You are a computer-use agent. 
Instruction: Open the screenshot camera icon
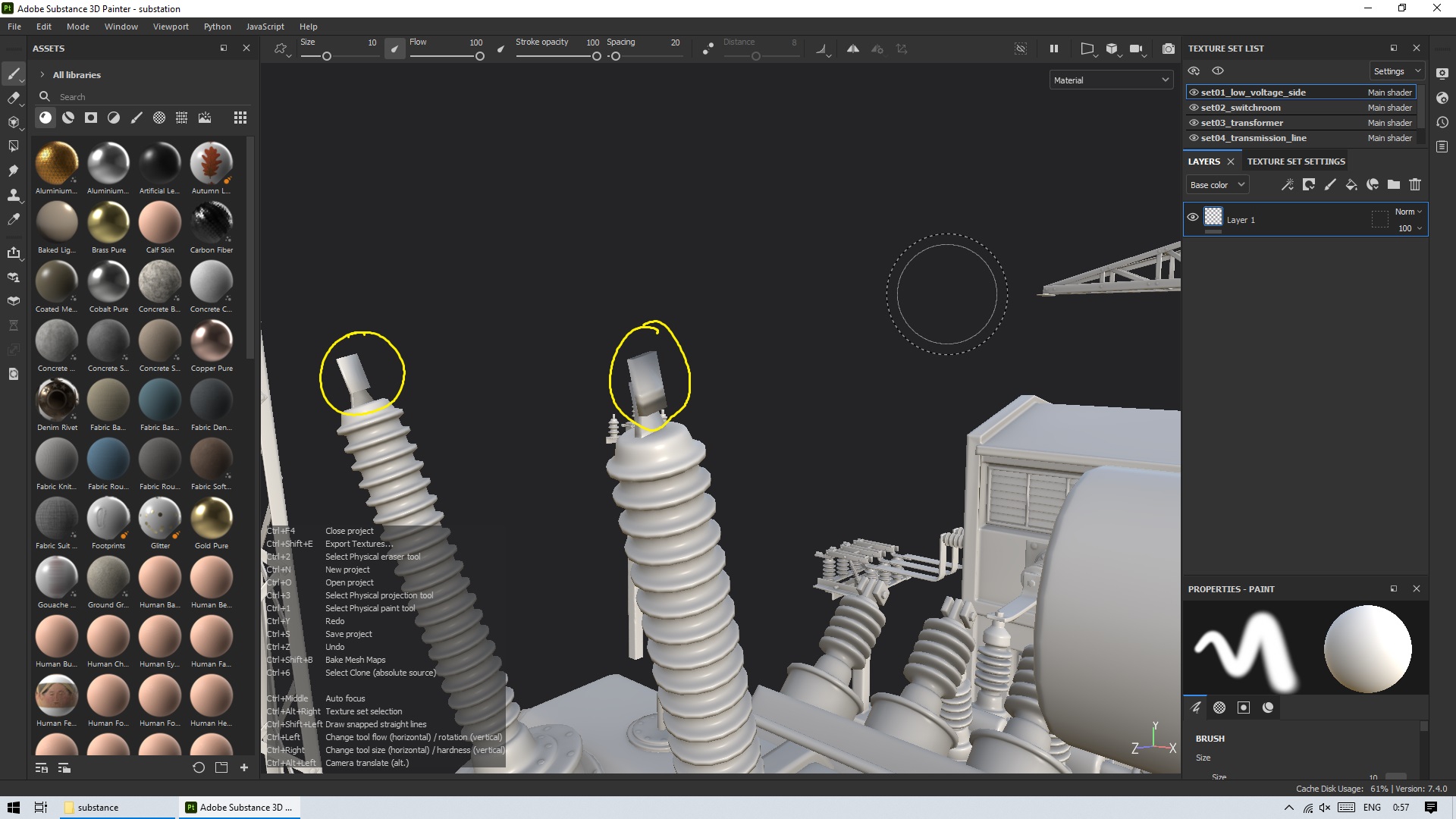[1168, 49]
